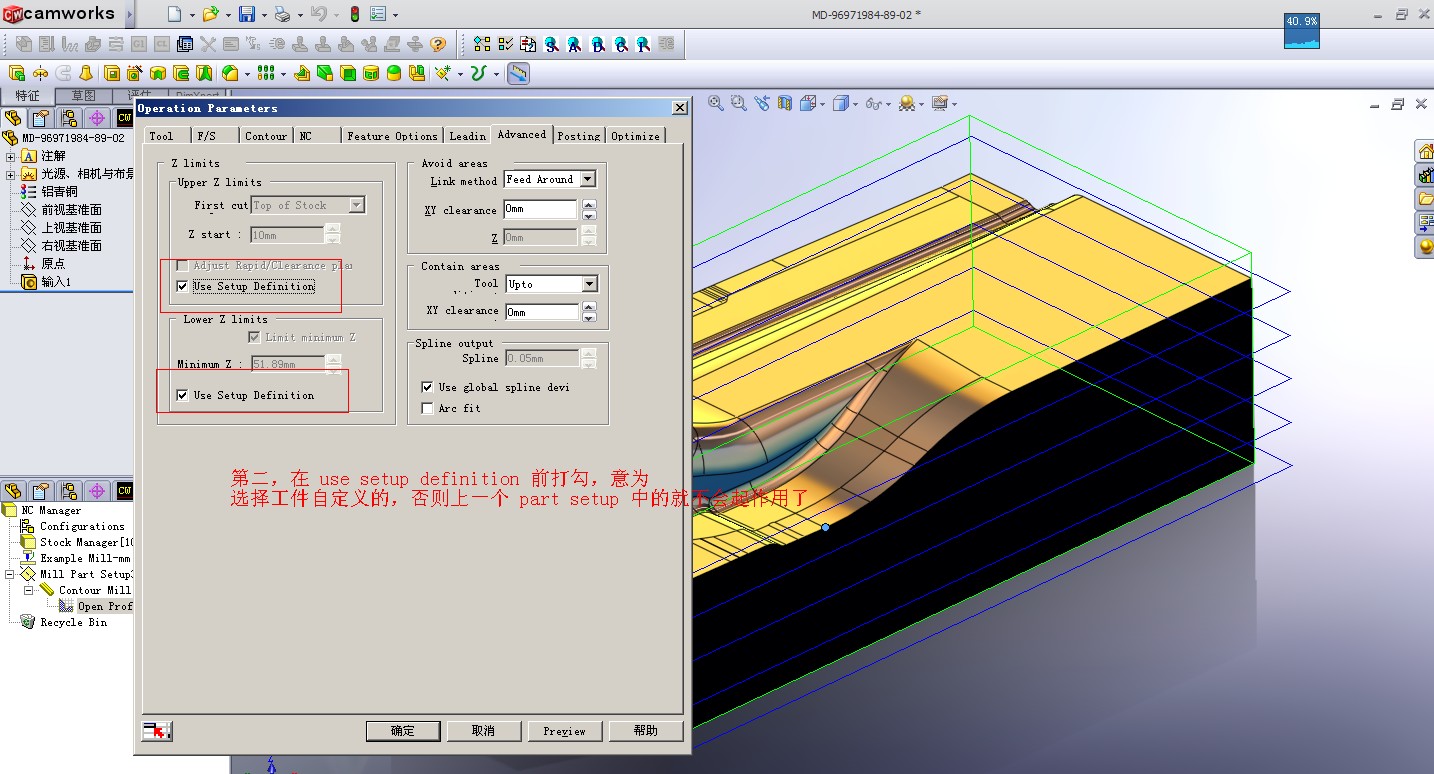The image size is (1434, 774).
Task: Click the Open file folder icon
Action: pyautogui.click(x=209, y=14)
